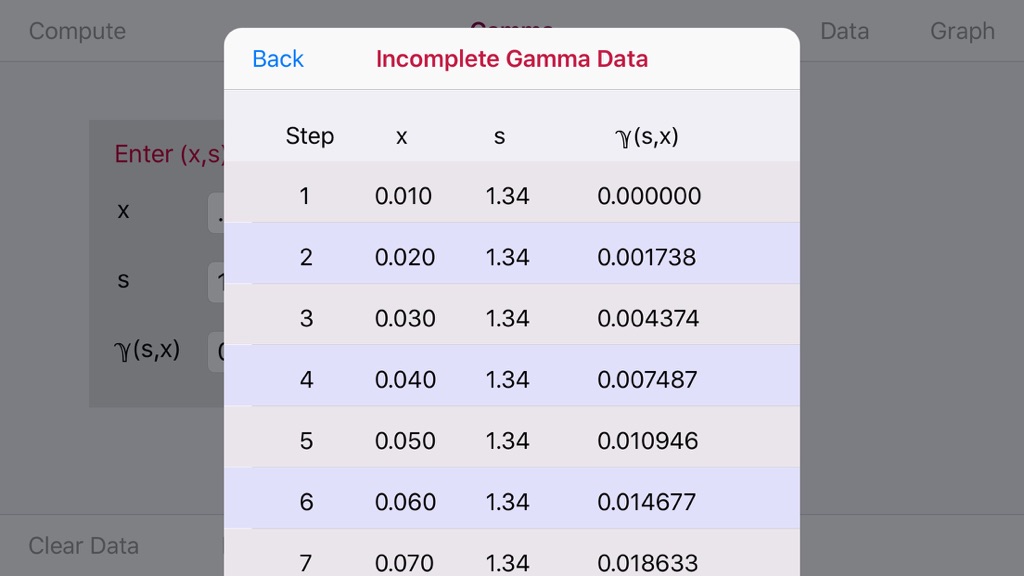Switch to the Data tab

point(844,31)
